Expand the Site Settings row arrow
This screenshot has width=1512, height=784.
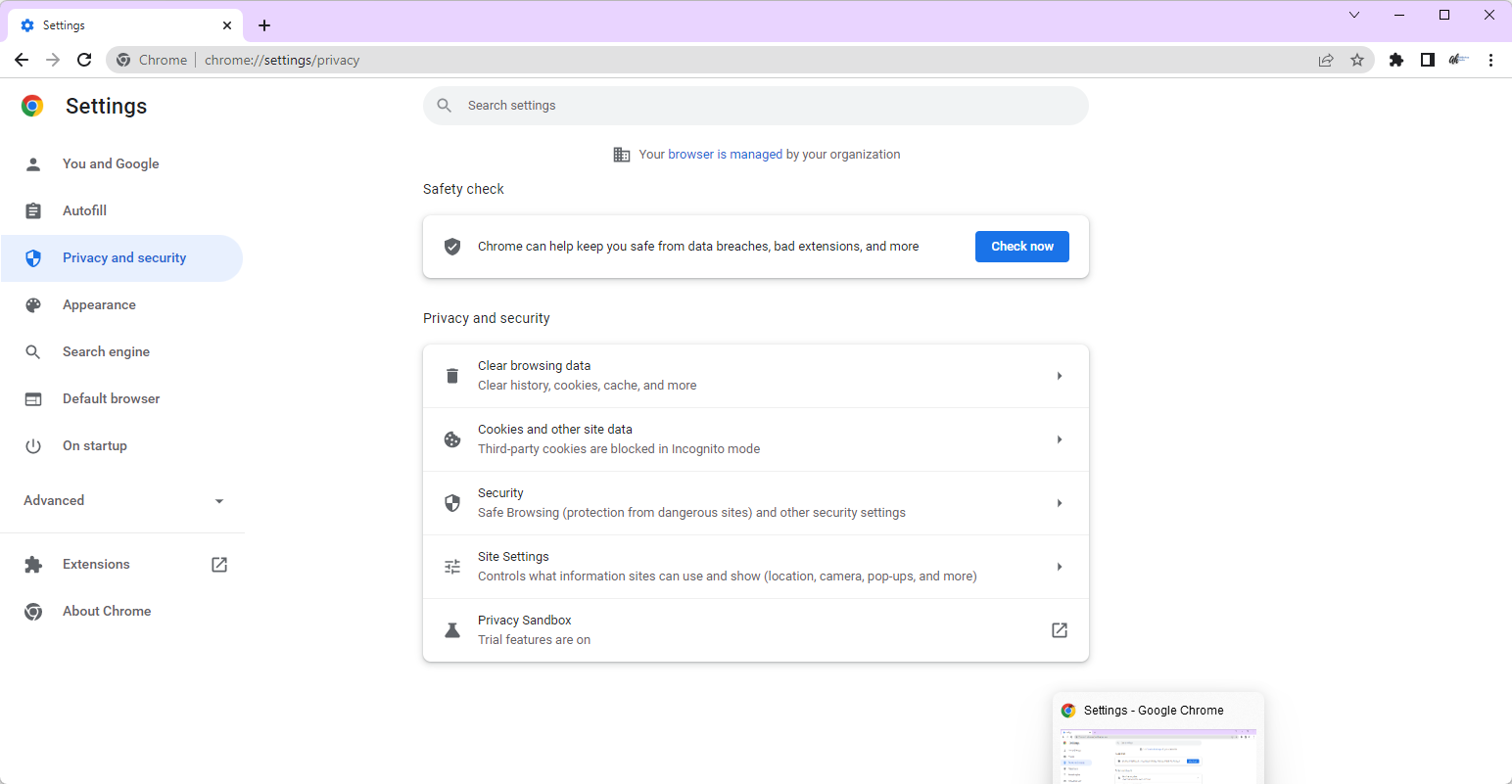pos(1060,567)
